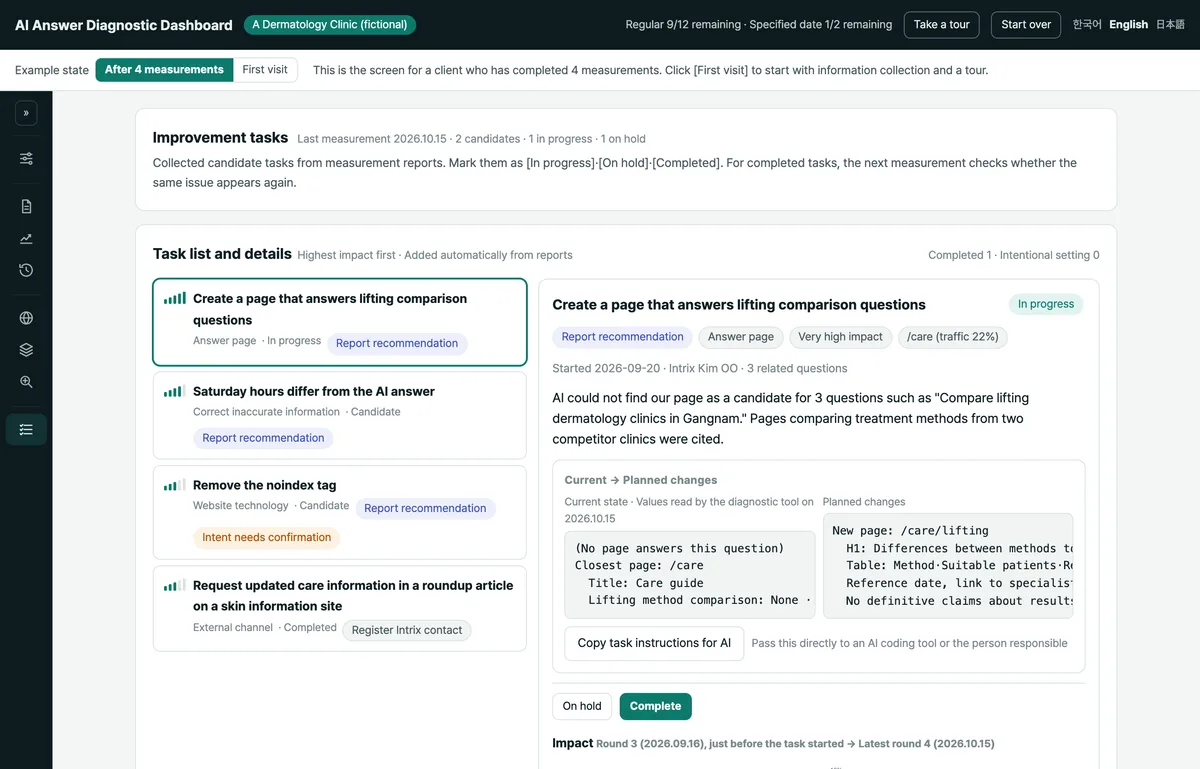Screen dimensions: 1200x769
Task: Click the /care (traffic 22%) chip
Action: pos(953,337)
